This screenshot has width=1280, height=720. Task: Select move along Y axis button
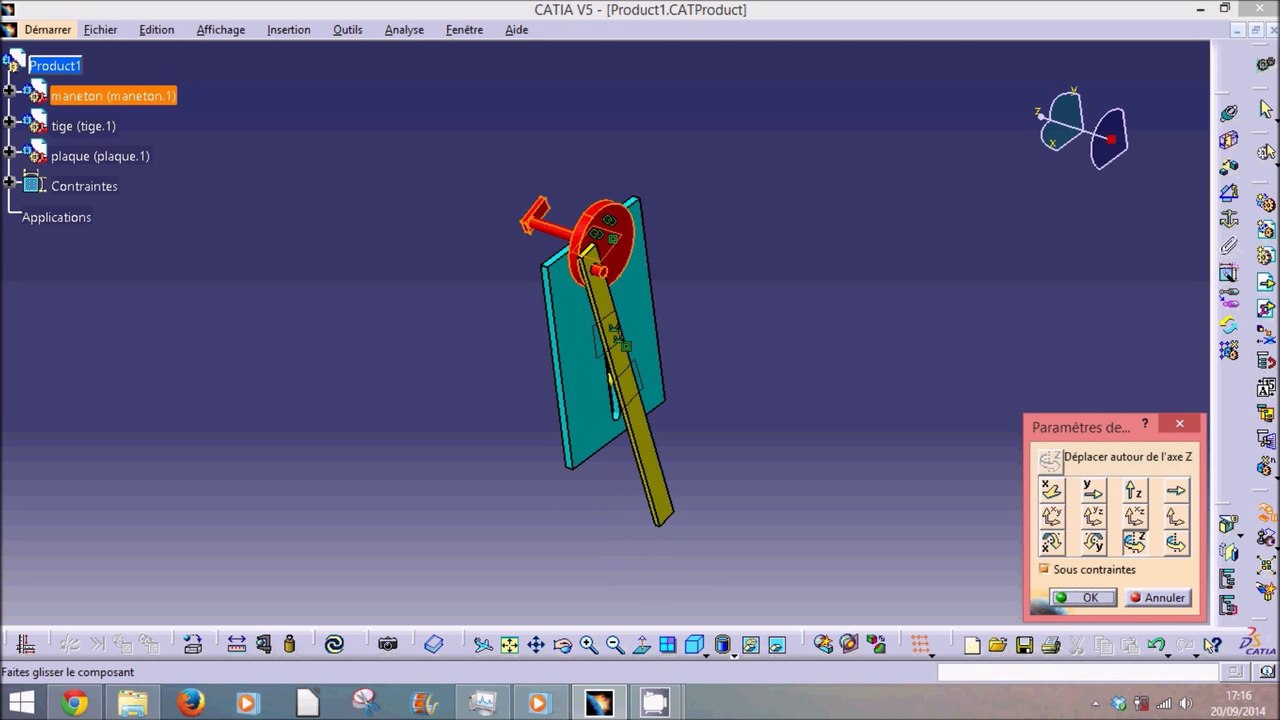(x=1093, y=490)
